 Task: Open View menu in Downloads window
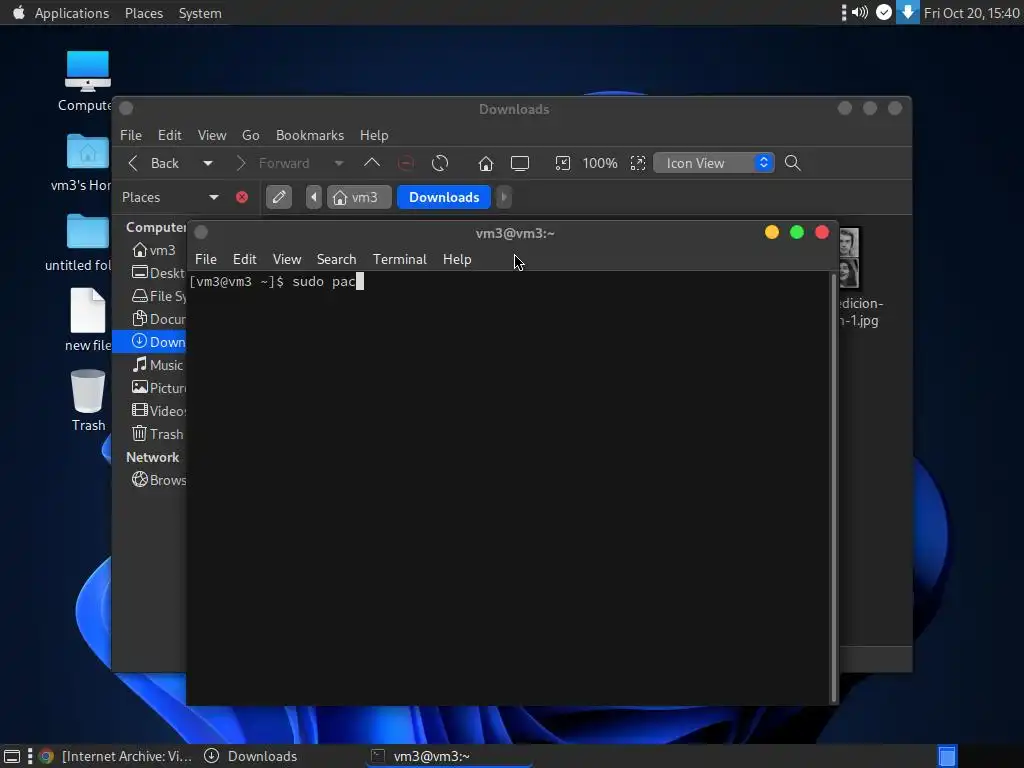point(212,135)
